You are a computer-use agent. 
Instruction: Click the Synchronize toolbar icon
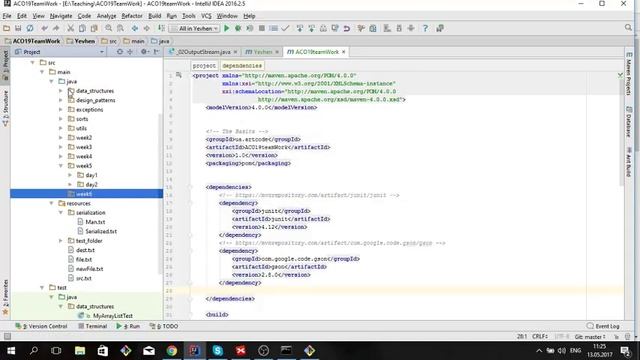pos(30,28)
